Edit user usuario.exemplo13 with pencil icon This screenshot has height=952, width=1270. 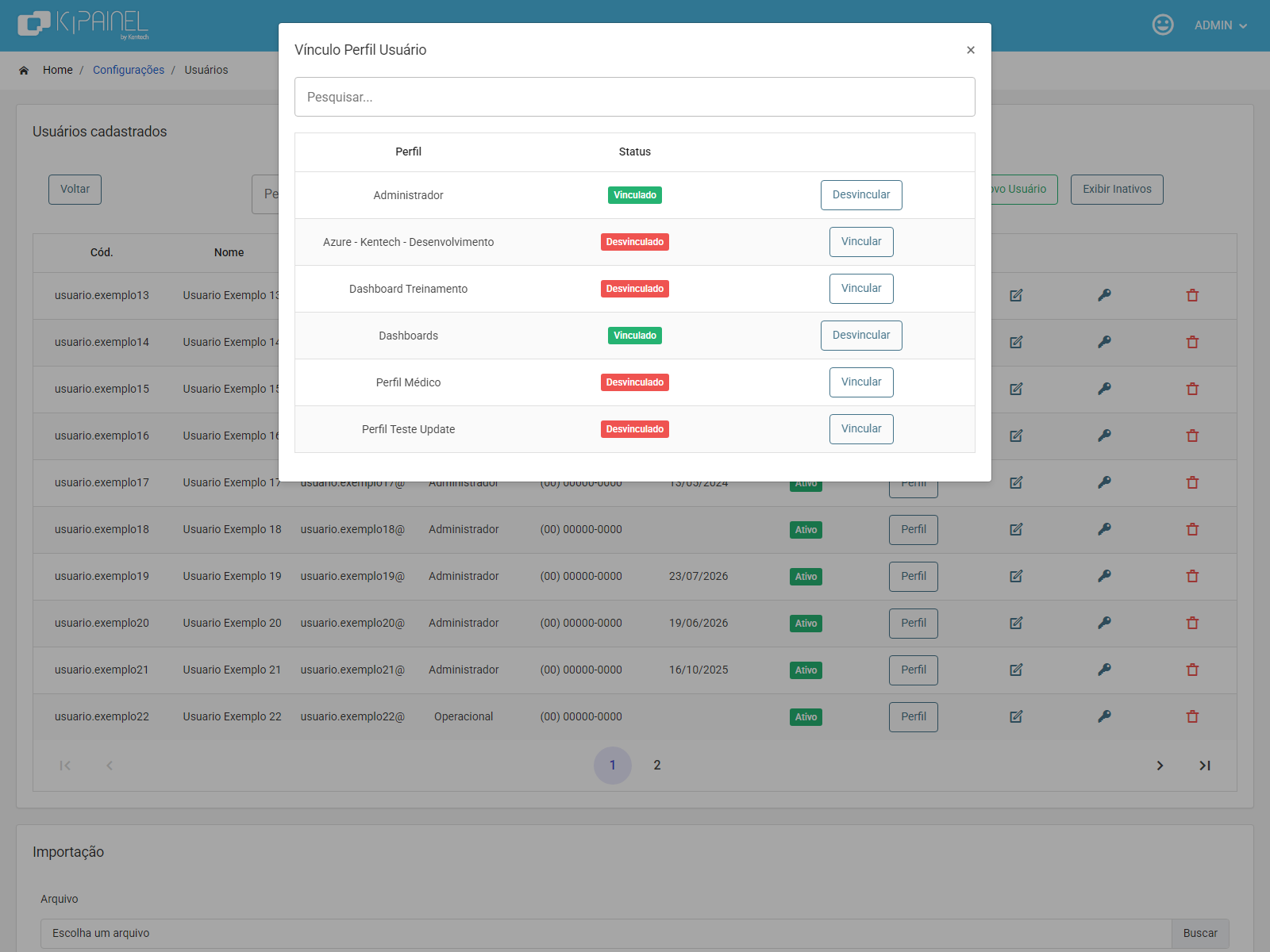pyautogui.click(x=1016, y=295)
